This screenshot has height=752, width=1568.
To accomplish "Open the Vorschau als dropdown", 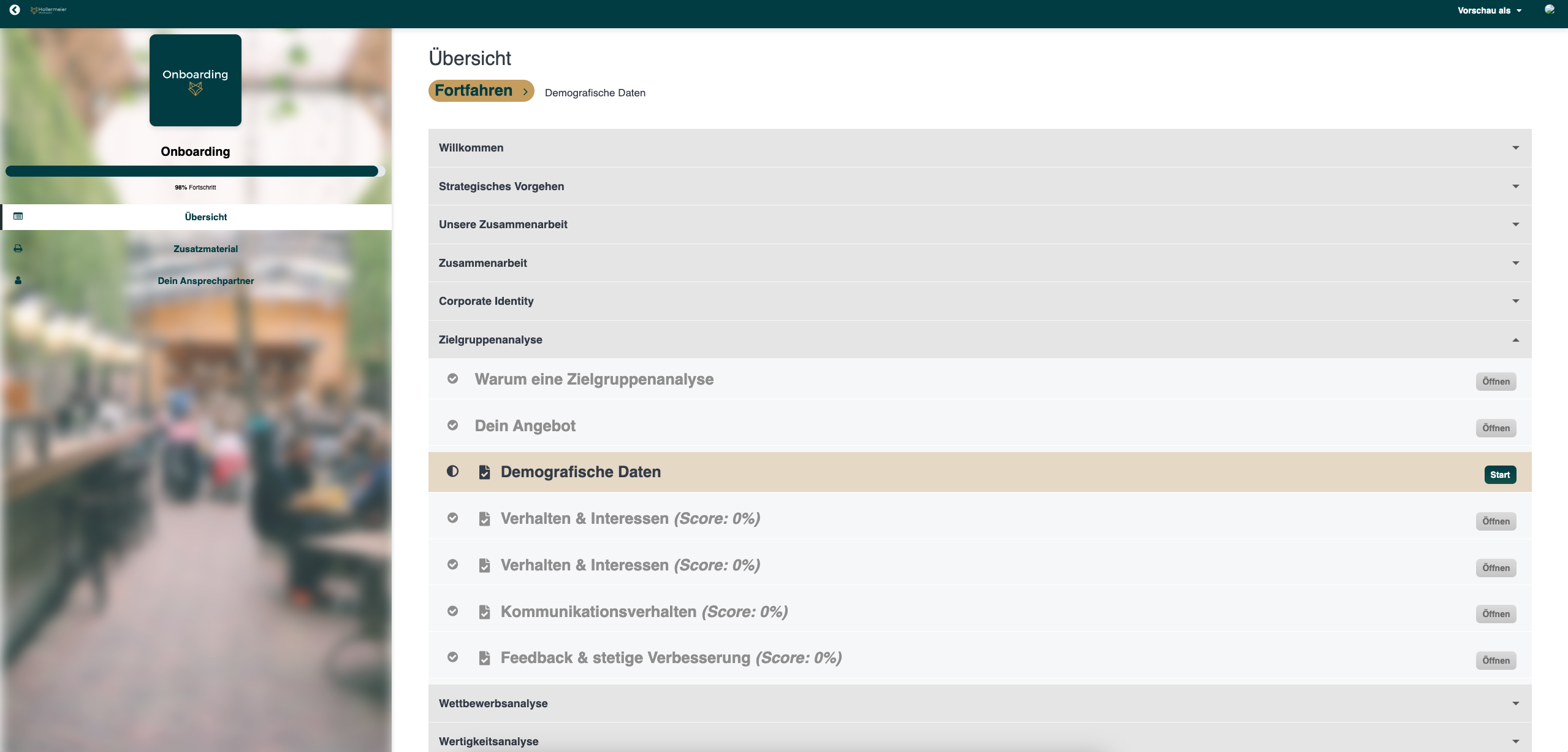I will [1489, 10].
